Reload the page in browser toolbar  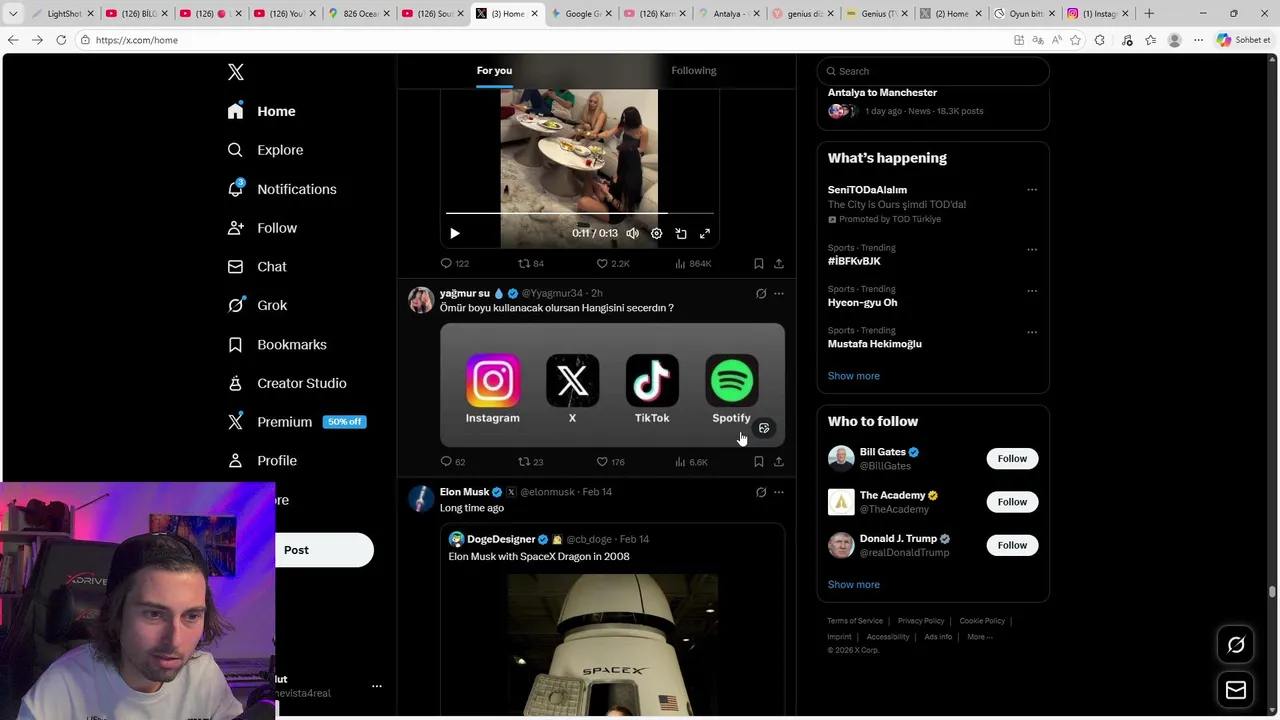pos(61,40)
